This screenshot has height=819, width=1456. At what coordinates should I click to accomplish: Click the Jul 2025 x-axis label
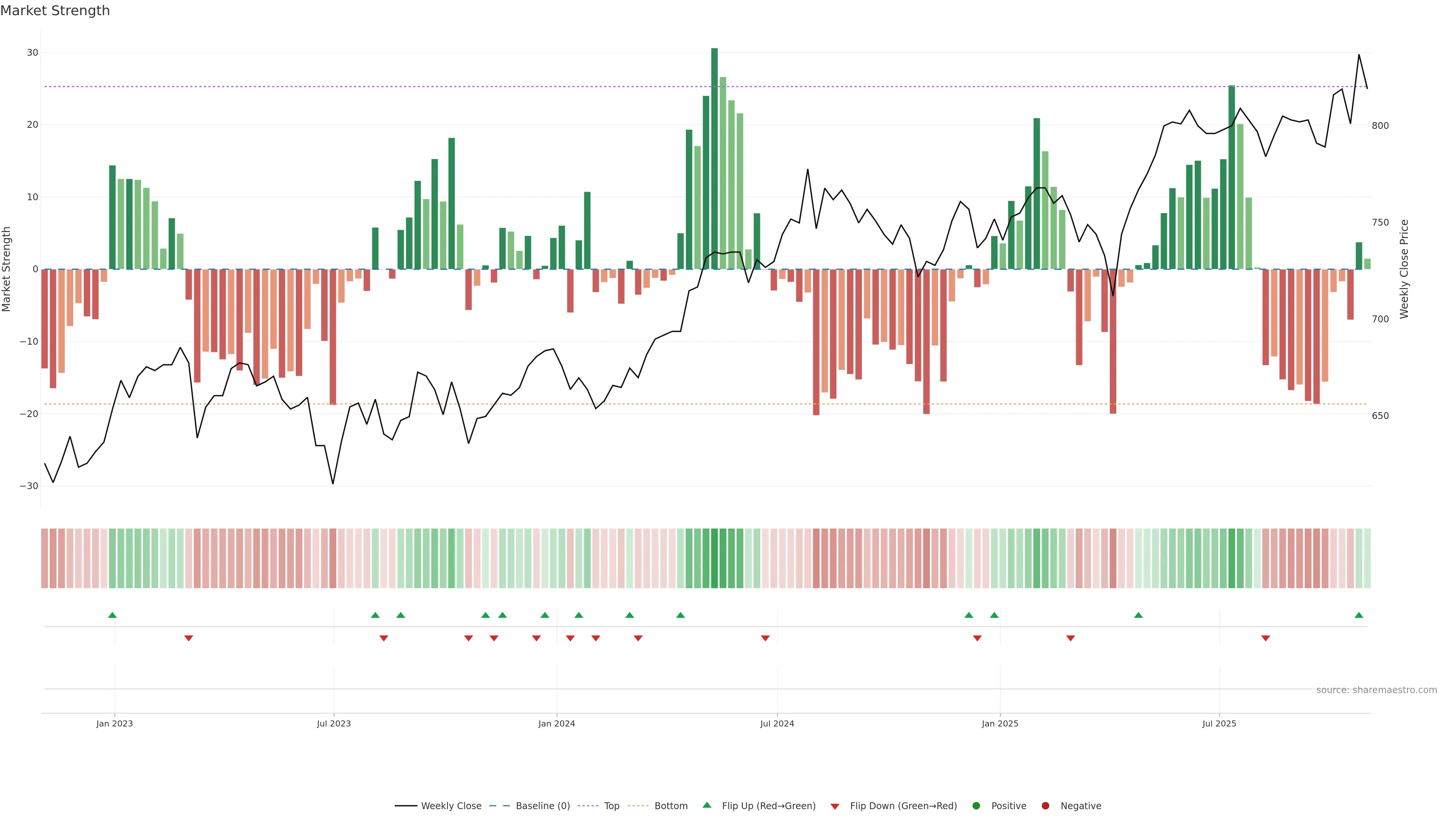click(x=1219, y=723)
